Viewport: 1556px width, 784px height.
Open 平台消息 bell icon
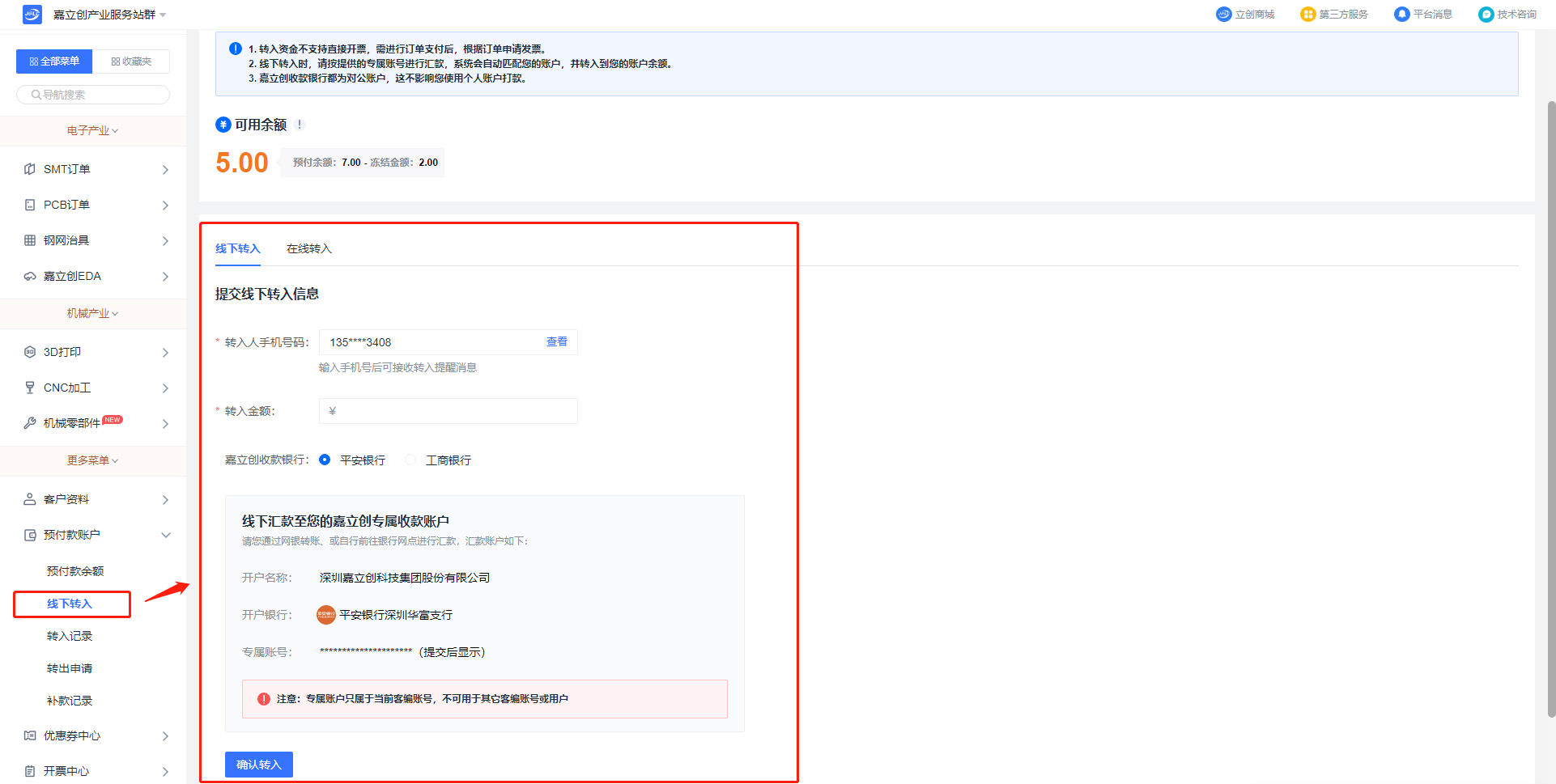(x=1401, y=15)
